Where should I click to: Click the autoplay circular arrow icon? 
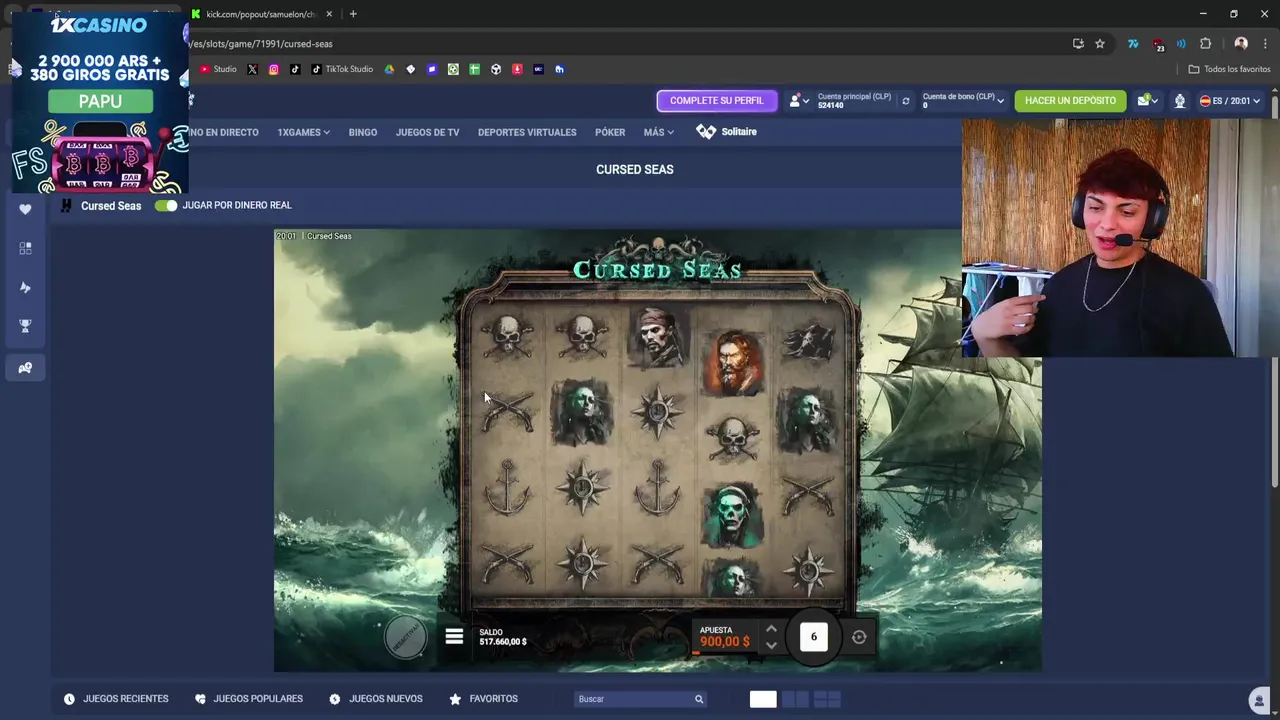[x=859, y=637]
